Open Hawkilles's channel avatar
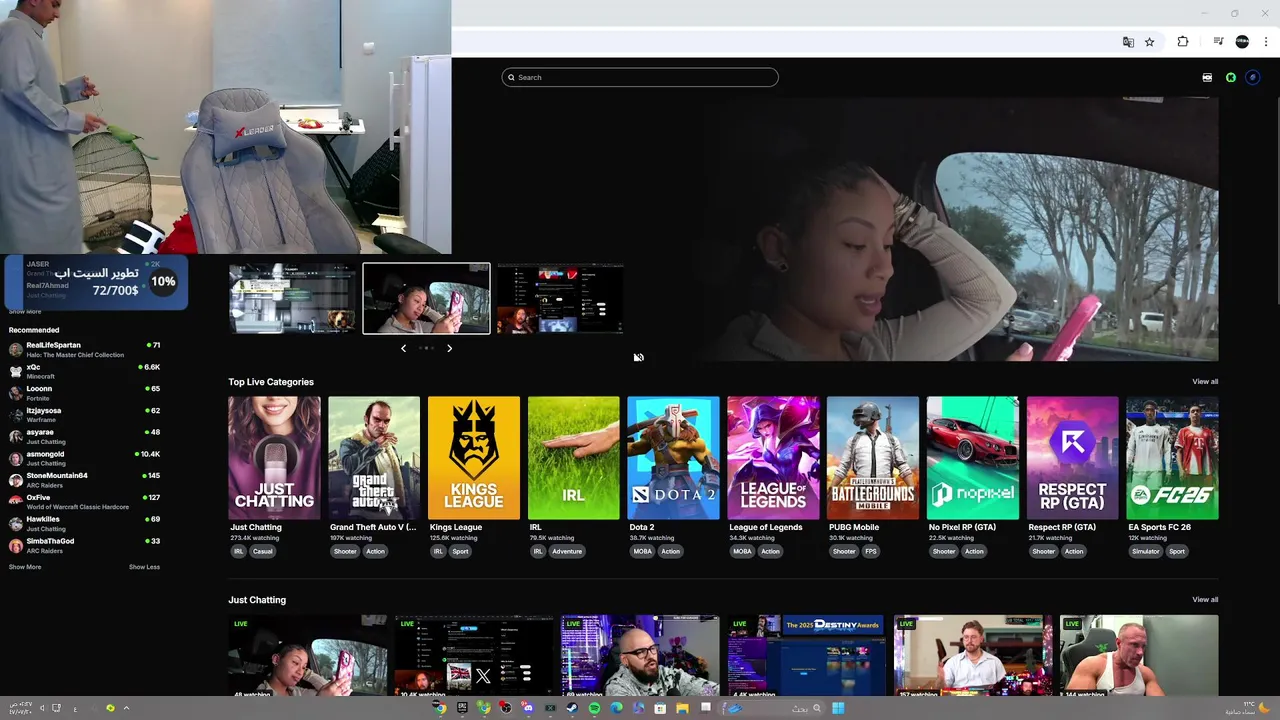The image size is (1280, 720). click(x=15, y=523)
